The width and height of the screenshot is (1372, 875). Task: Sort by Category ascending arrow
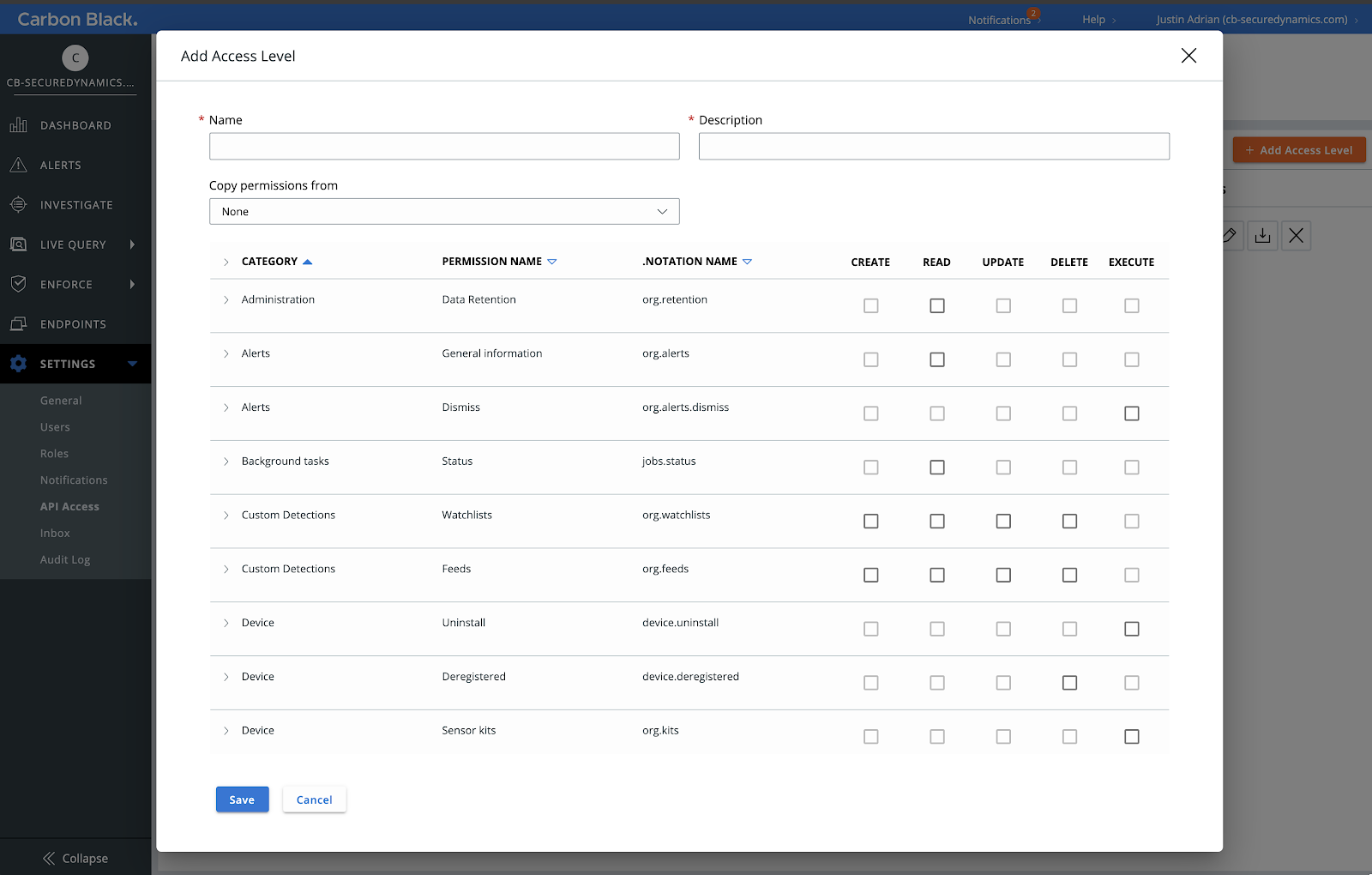[308, 262]
